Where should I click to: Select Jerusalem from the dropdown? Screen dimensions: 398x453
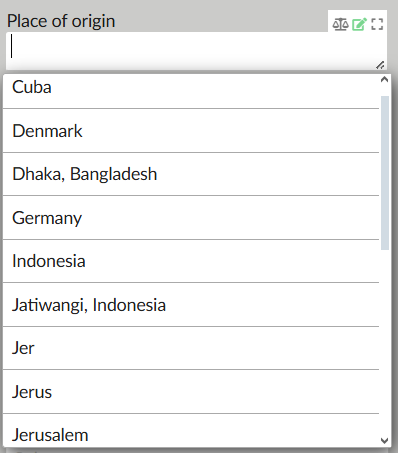coord(191,431)
